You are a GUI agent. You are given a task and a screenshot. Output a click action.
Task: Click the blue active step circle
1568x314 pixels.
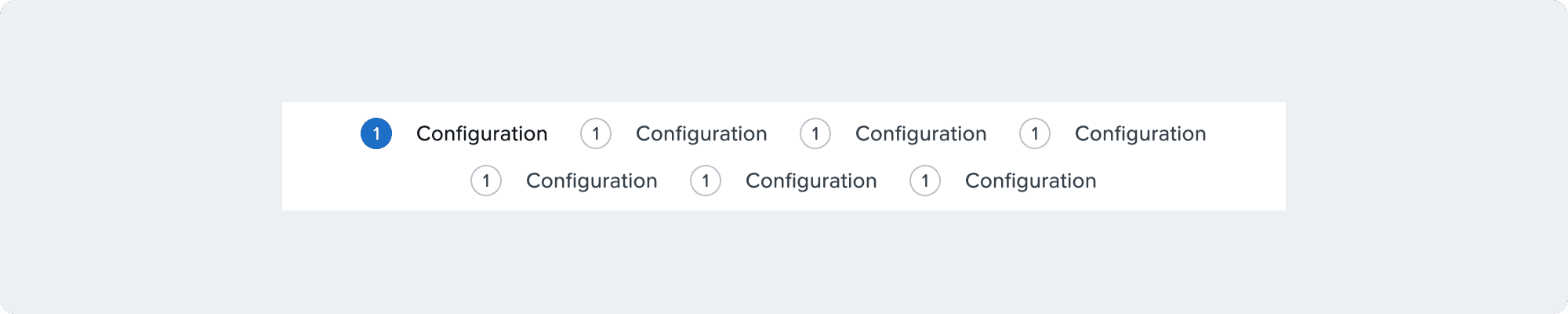pos(376,133)
